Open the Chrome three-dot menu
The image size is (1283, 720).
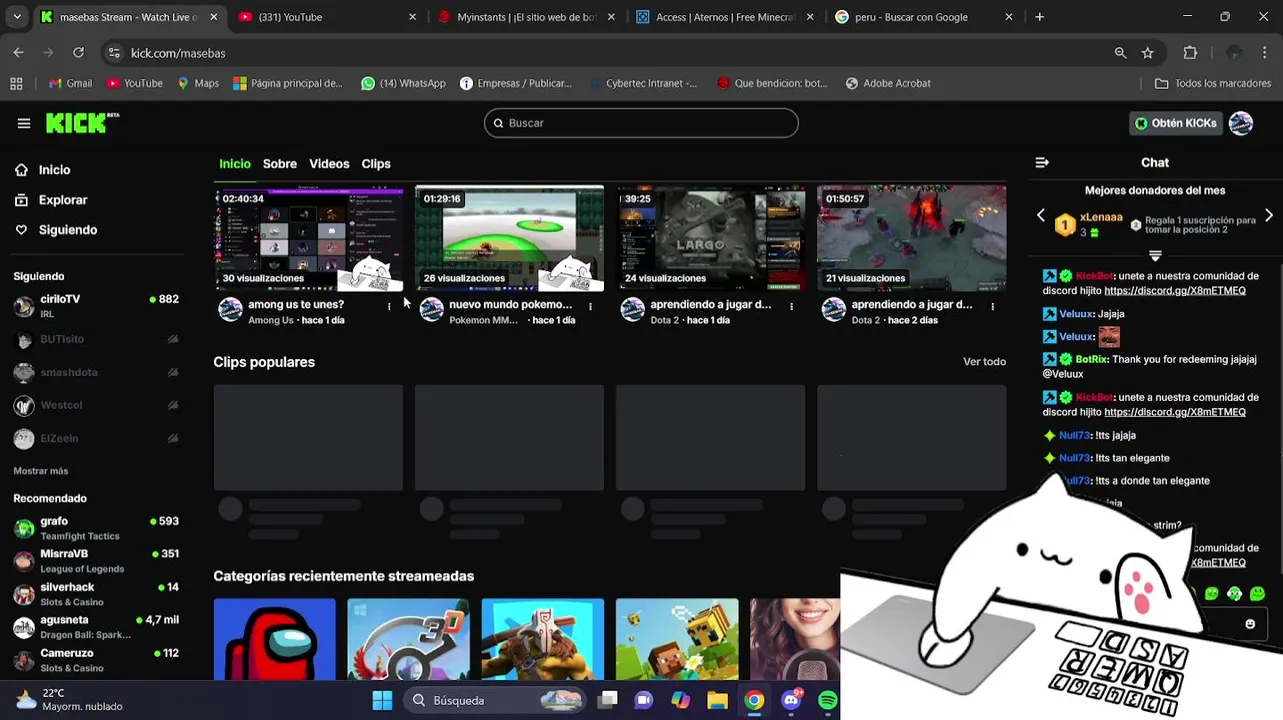click(x=1265, y=53)
